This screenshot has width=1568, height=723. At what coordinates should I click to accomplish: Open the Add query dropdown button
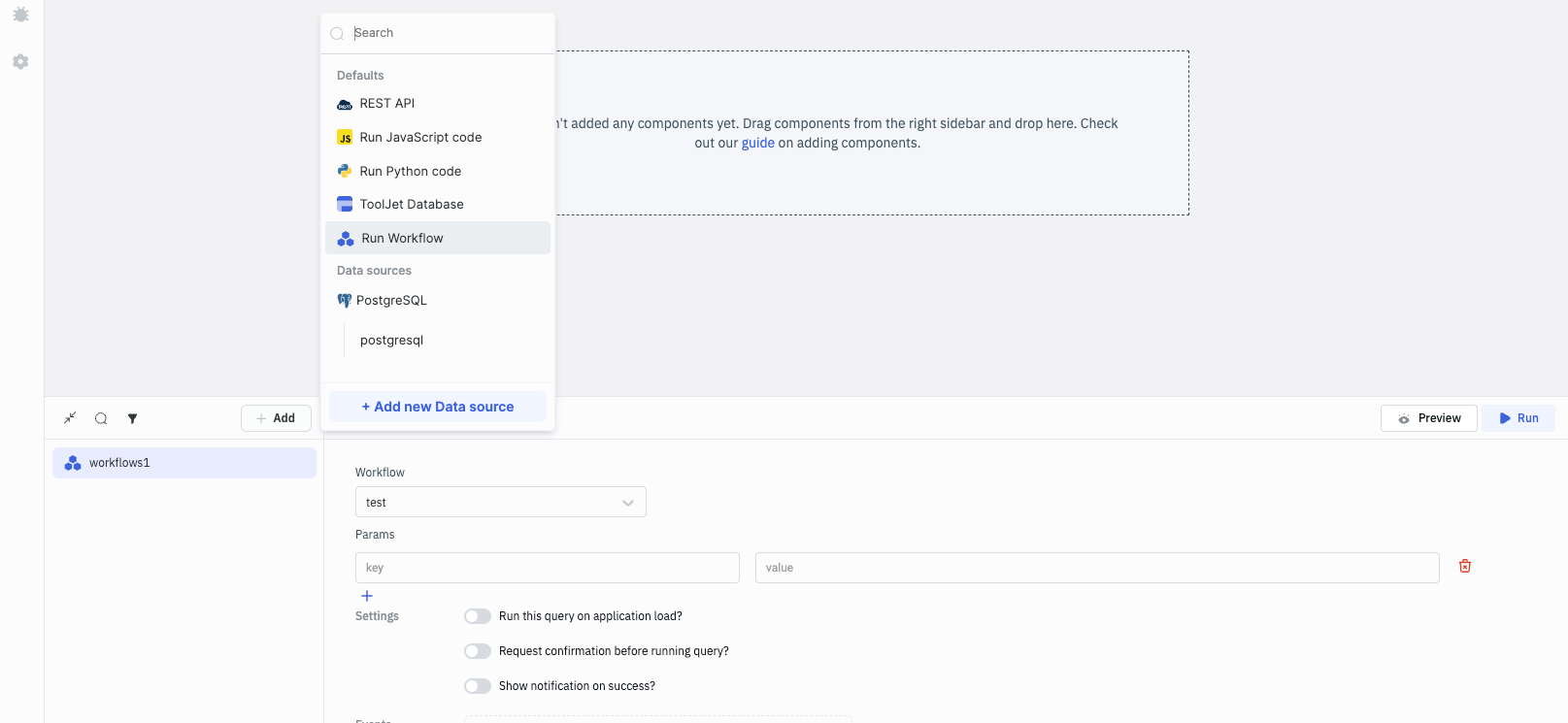276,418
